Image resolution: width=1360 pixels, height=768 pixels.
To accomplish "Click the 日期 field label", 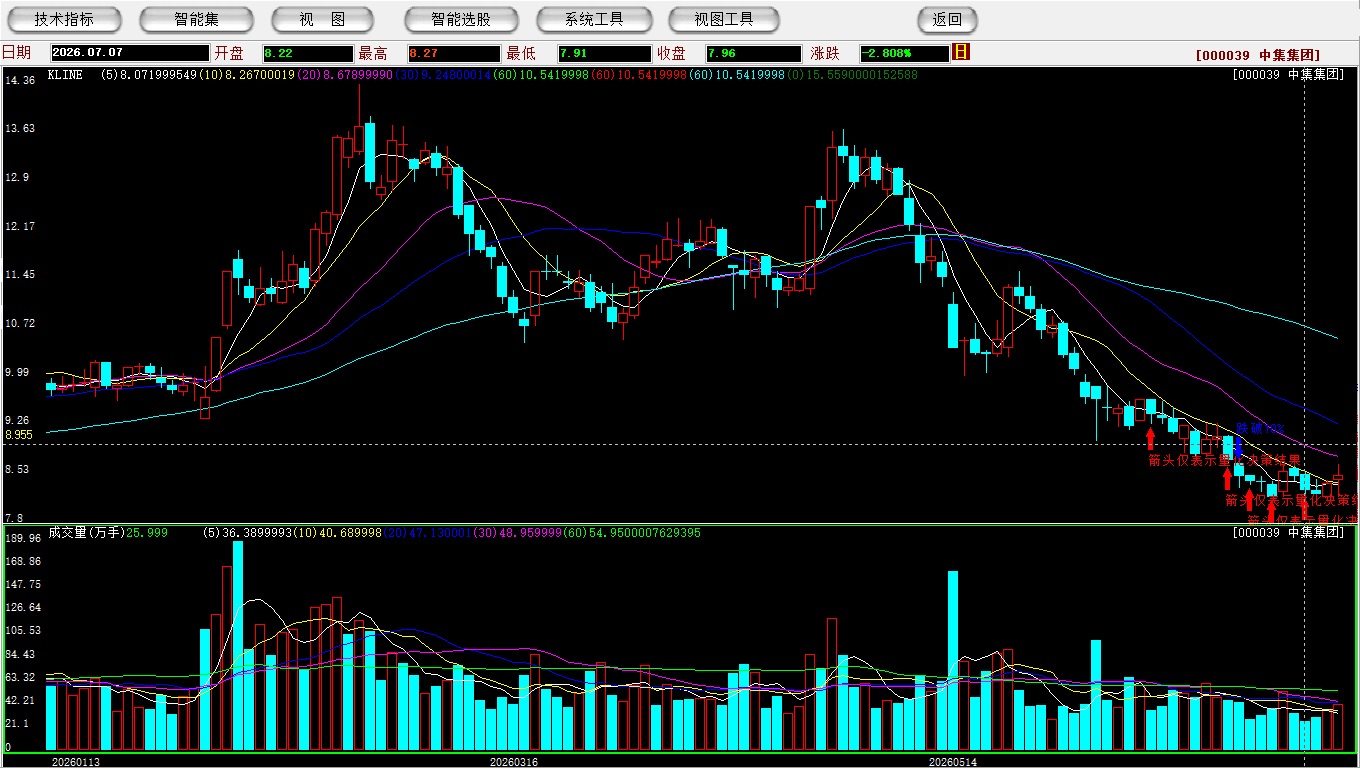I will click(17, 53).
